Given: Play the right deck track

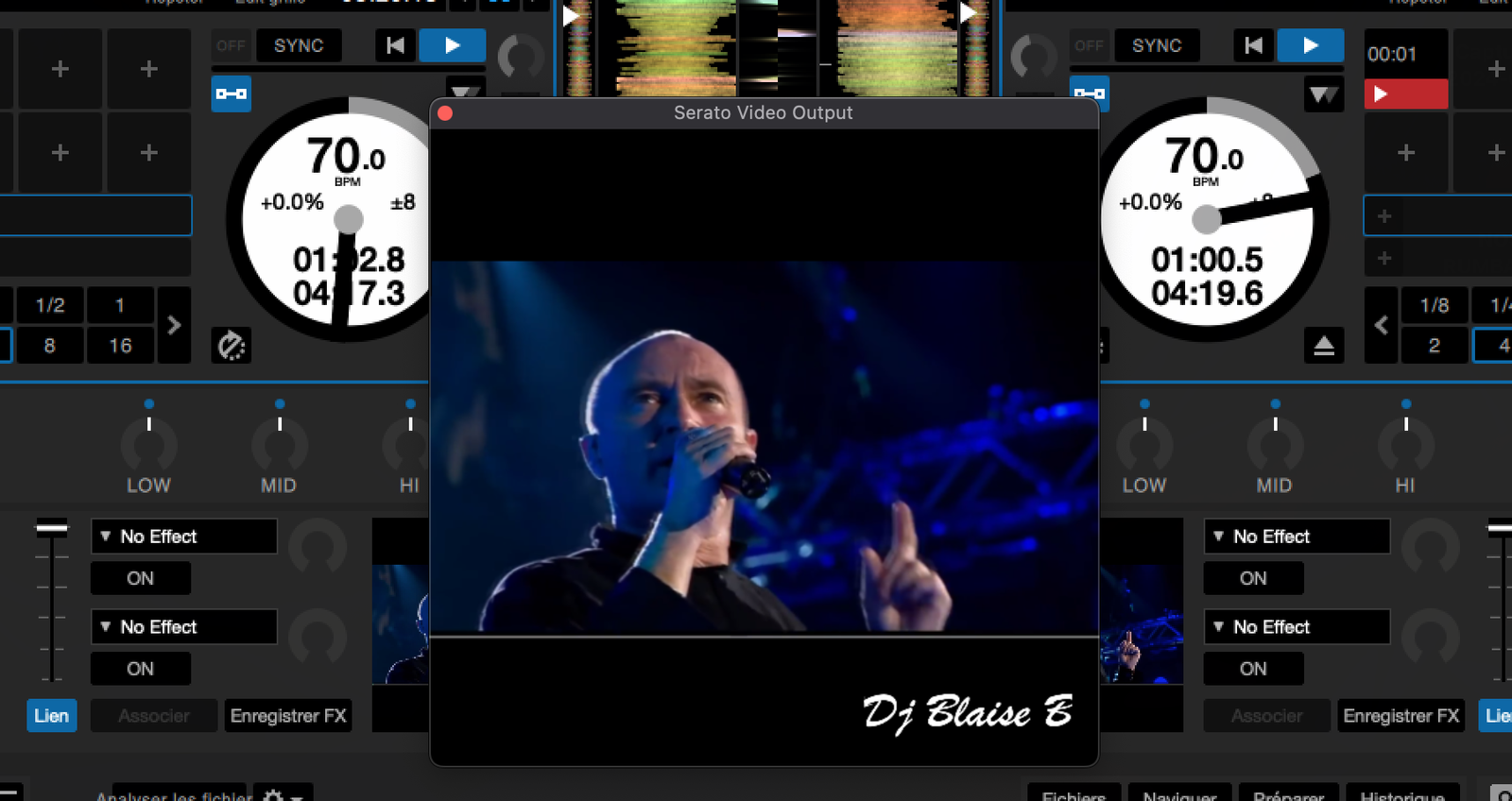Looking at the screenshot, I should click(x=1310, y=45).
